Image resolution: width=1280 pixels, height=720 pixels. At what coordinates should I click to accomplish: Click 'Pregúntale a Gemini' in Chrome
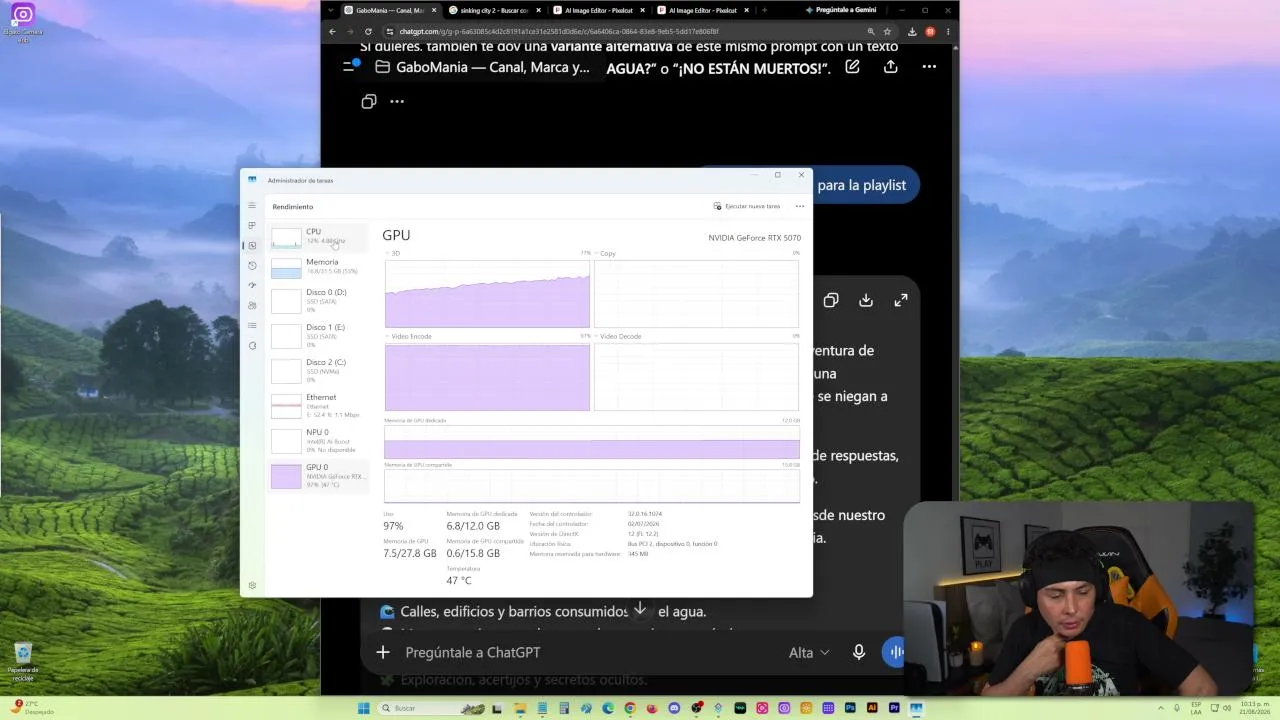tap(841, 10)
